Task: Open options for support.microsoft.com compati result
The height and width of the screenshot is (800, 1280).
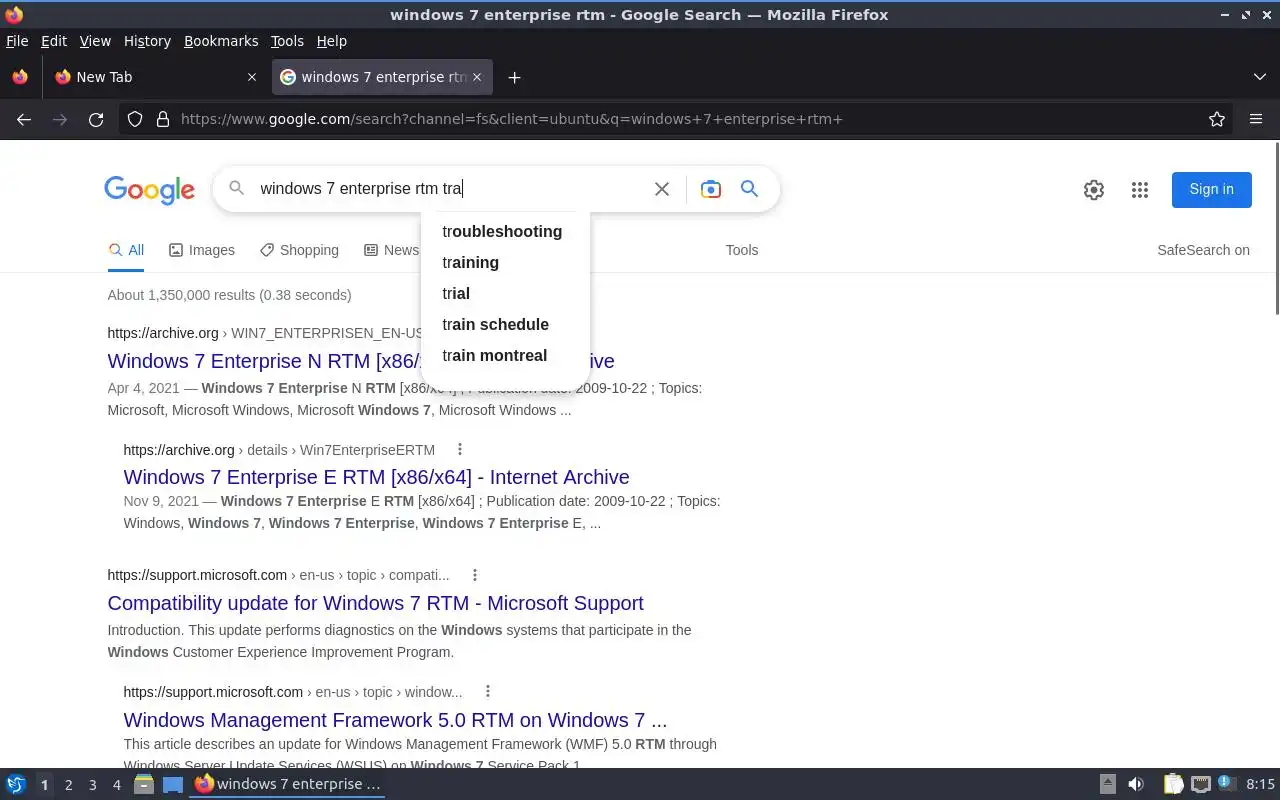Action: 475,575
